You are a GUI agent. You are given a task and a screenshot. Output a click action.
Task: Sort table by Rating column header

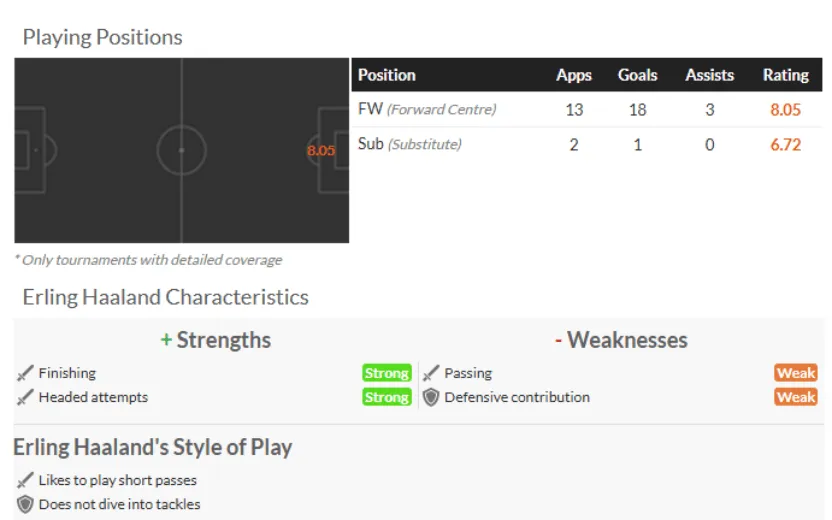tap(785, 75)
